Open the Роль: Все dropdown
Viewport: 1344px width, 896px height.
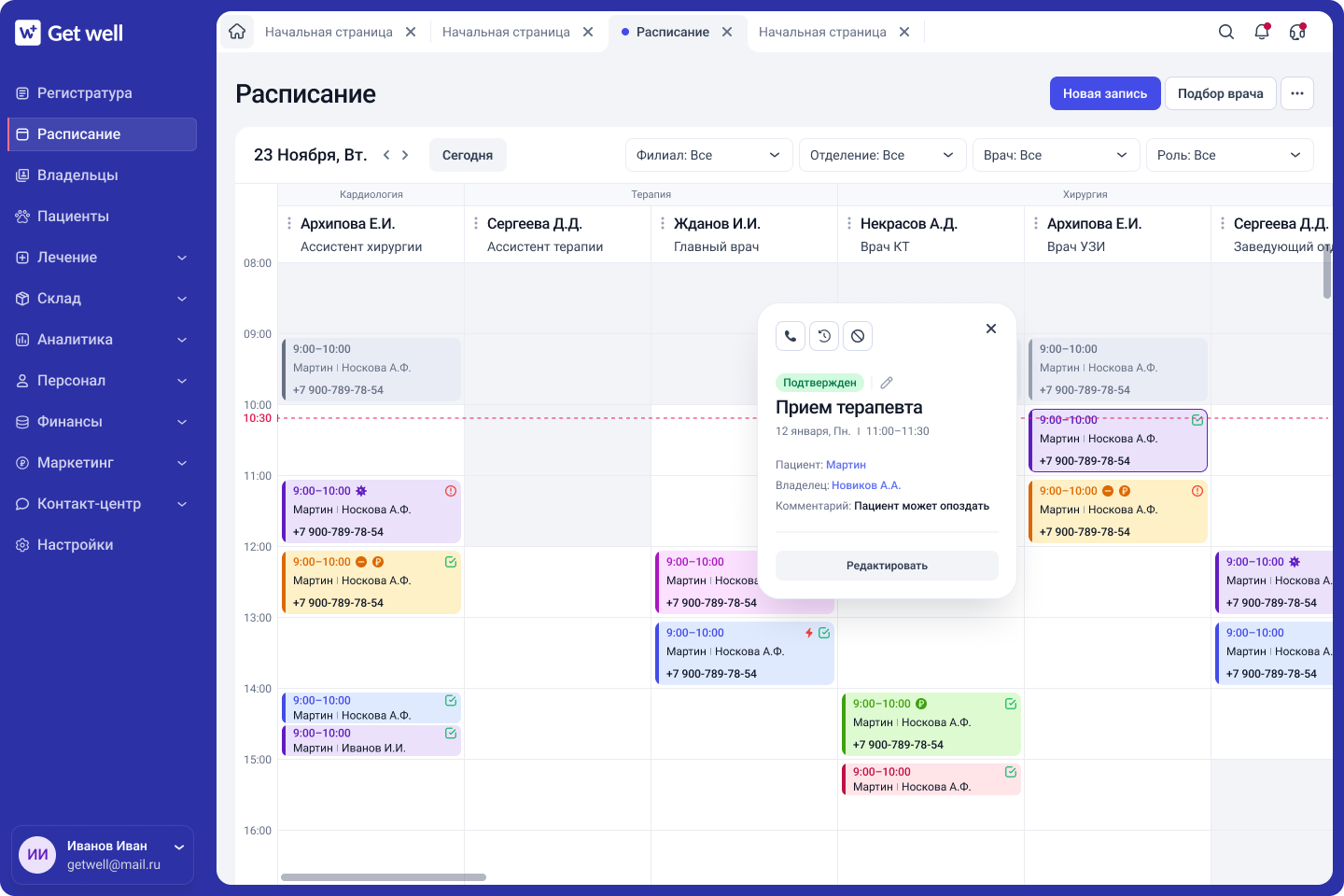(1230, 155)
